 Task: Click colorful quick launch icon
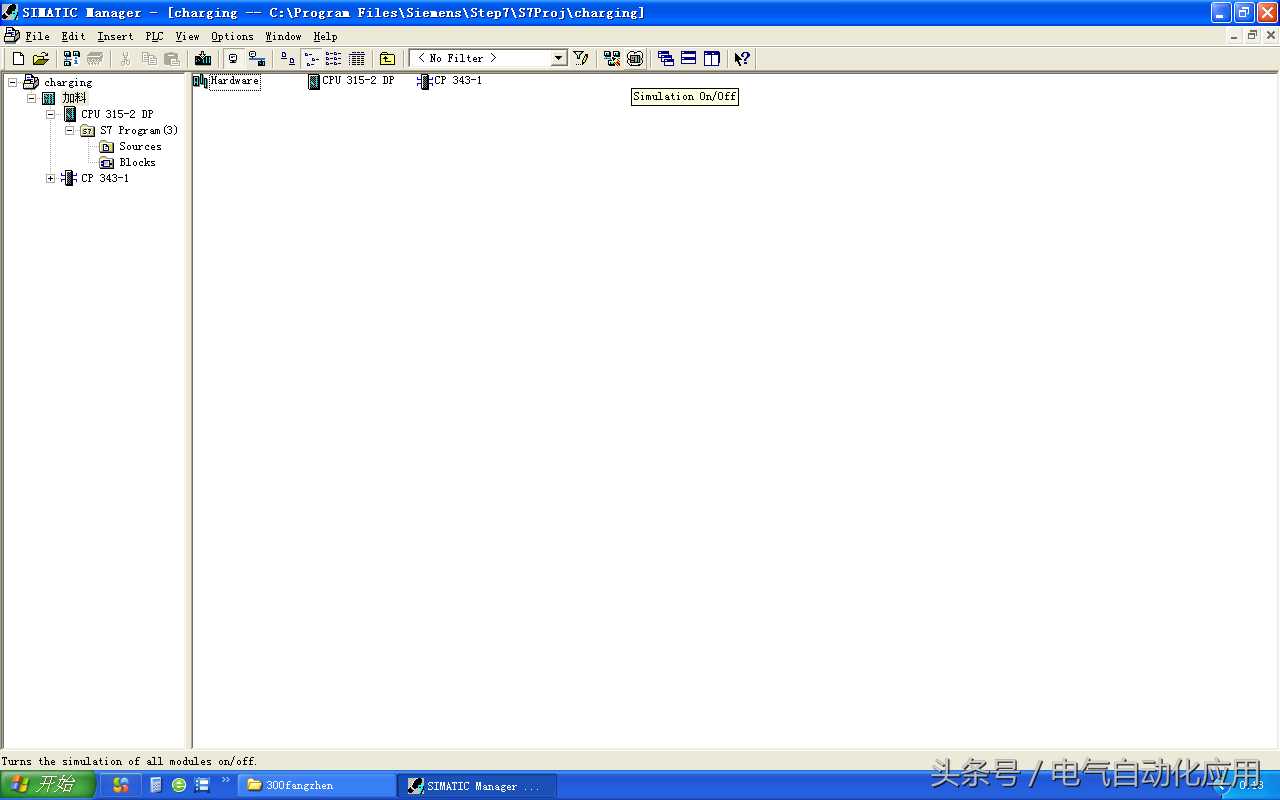121,785
